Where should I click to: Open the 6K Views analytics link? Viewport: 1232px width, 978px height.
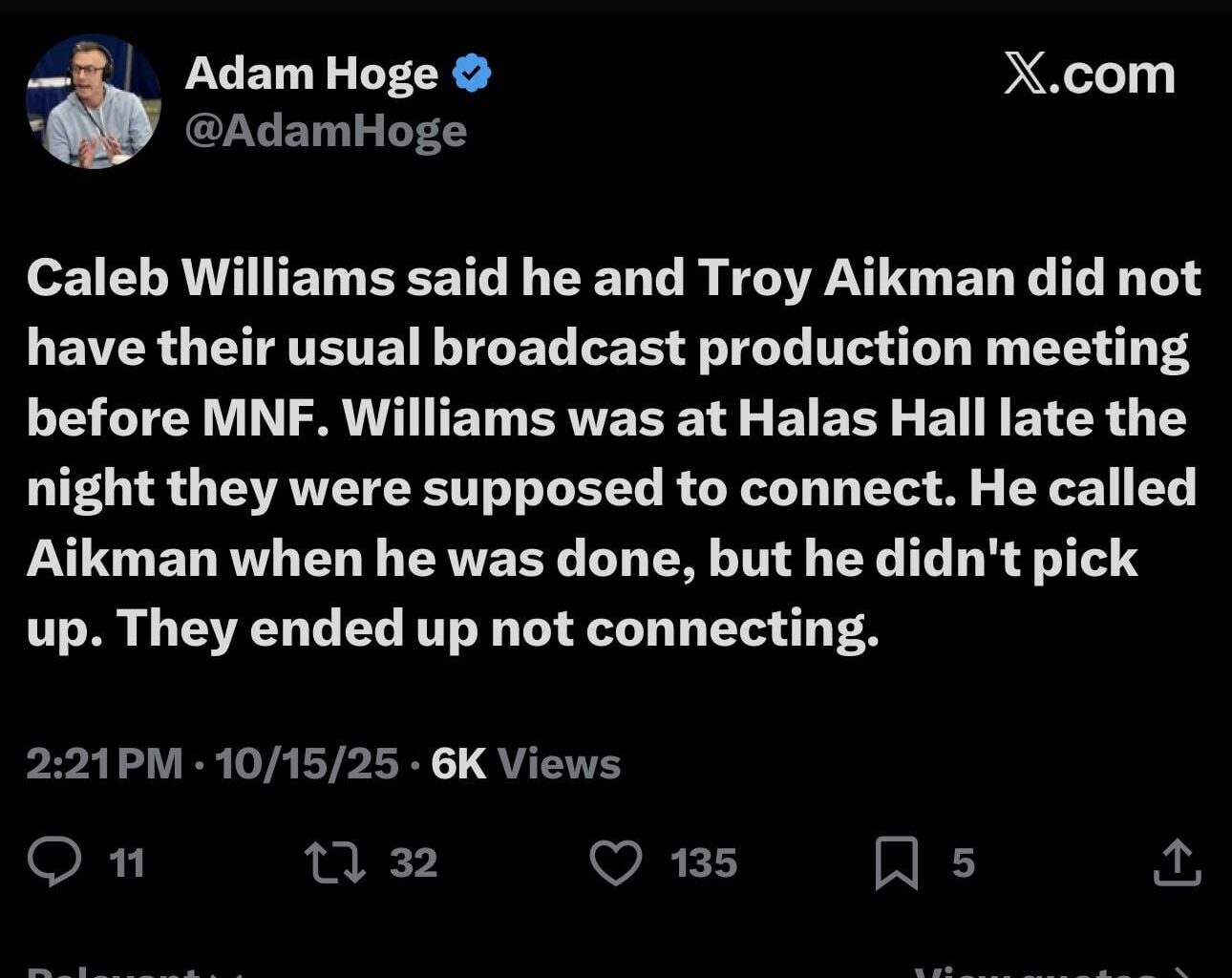tap(523, 763)
